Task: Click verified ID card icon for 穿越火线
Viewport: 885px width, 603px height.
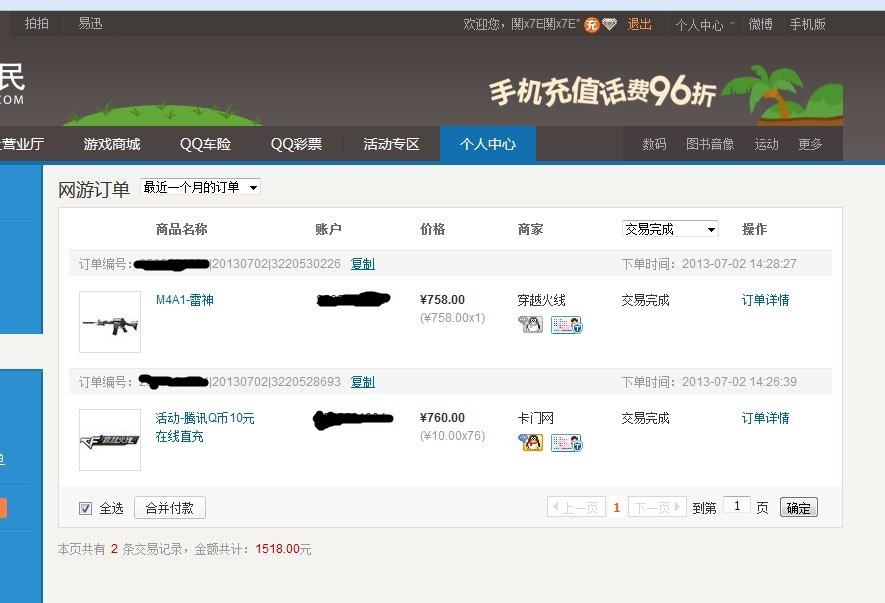Action: pyautogui.click(x=566, y=324)
